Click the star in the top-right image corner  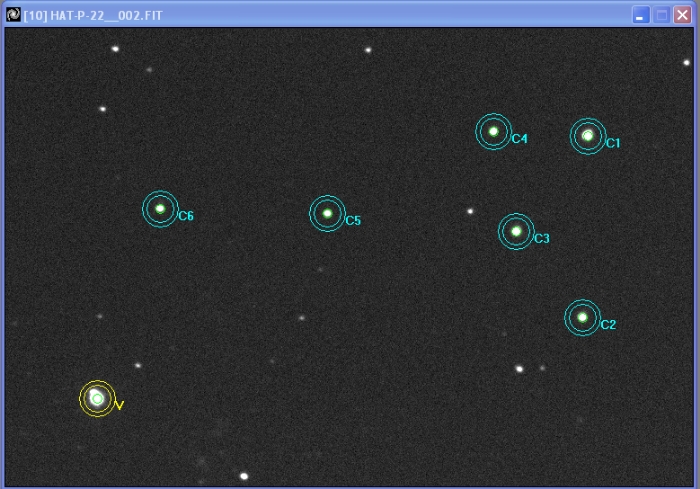tap(687, 62)
